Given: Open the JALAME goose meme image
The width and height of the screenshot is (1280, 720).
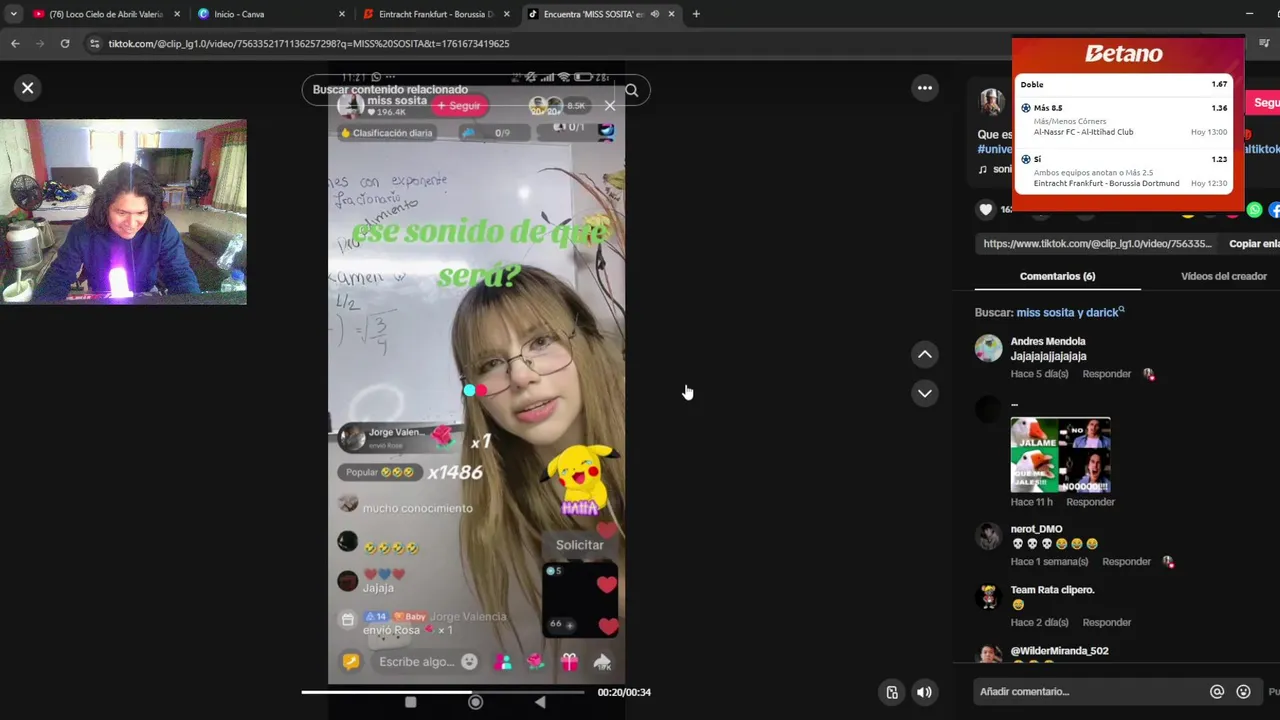Looking at the screenshot, I should click(x=1060, y=455).
